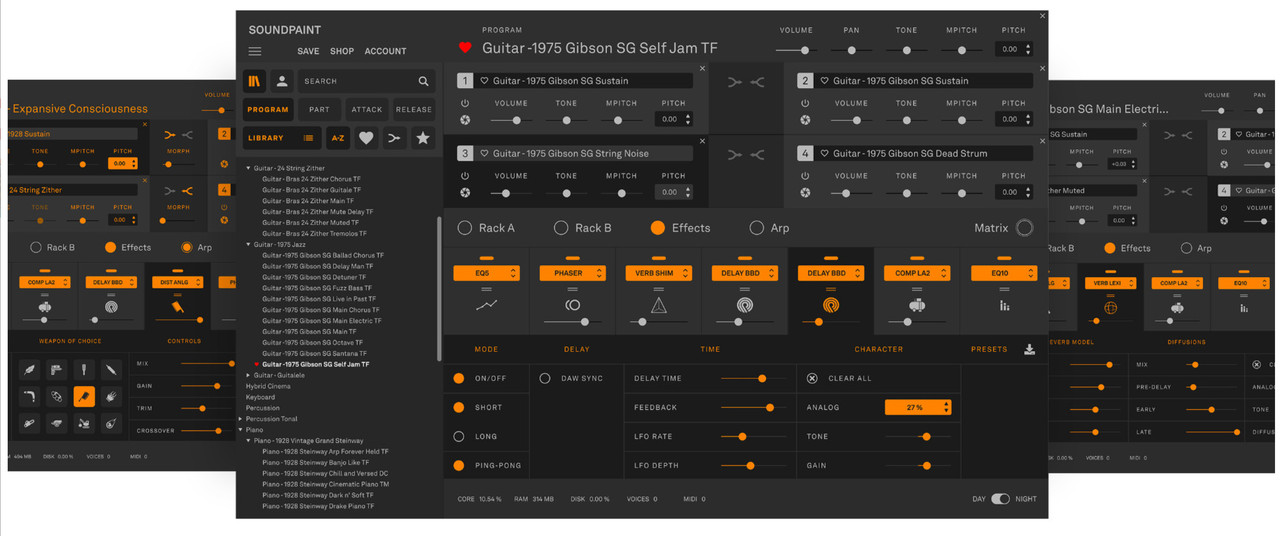Select the Rack A radio button
This screenshot has height=536, width=1280.
[x=464, y=228]
